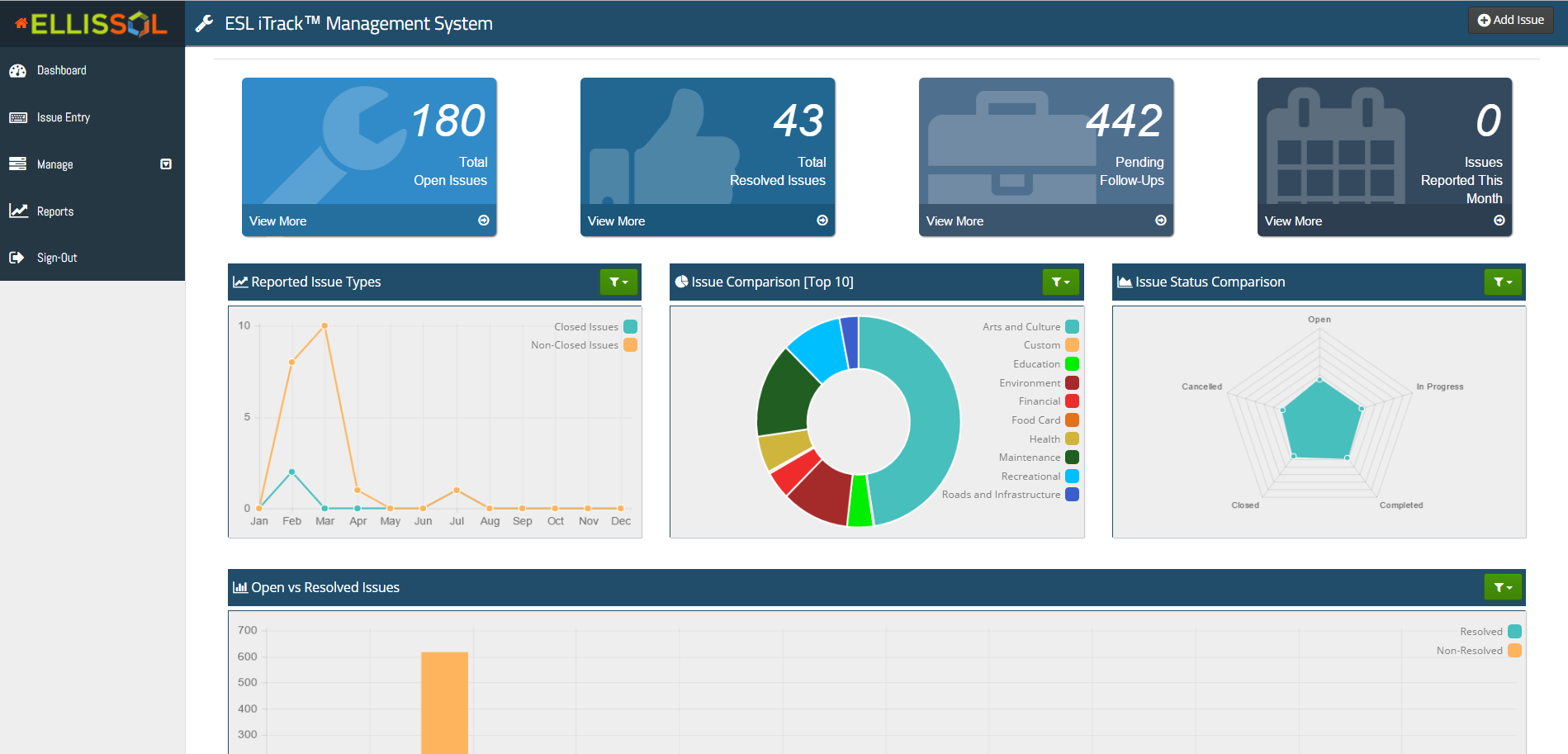Click the thumbs-up graphic on Resolved Issues card
Screen dimensions: 1568x754
[665, 147]
